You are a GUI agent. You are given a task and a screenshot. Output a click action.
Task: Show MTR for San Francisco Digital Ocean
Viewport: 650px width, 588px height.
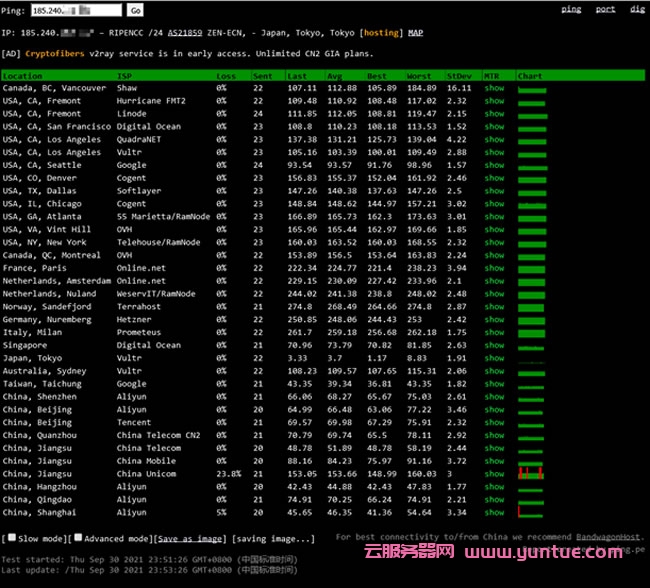494,126
